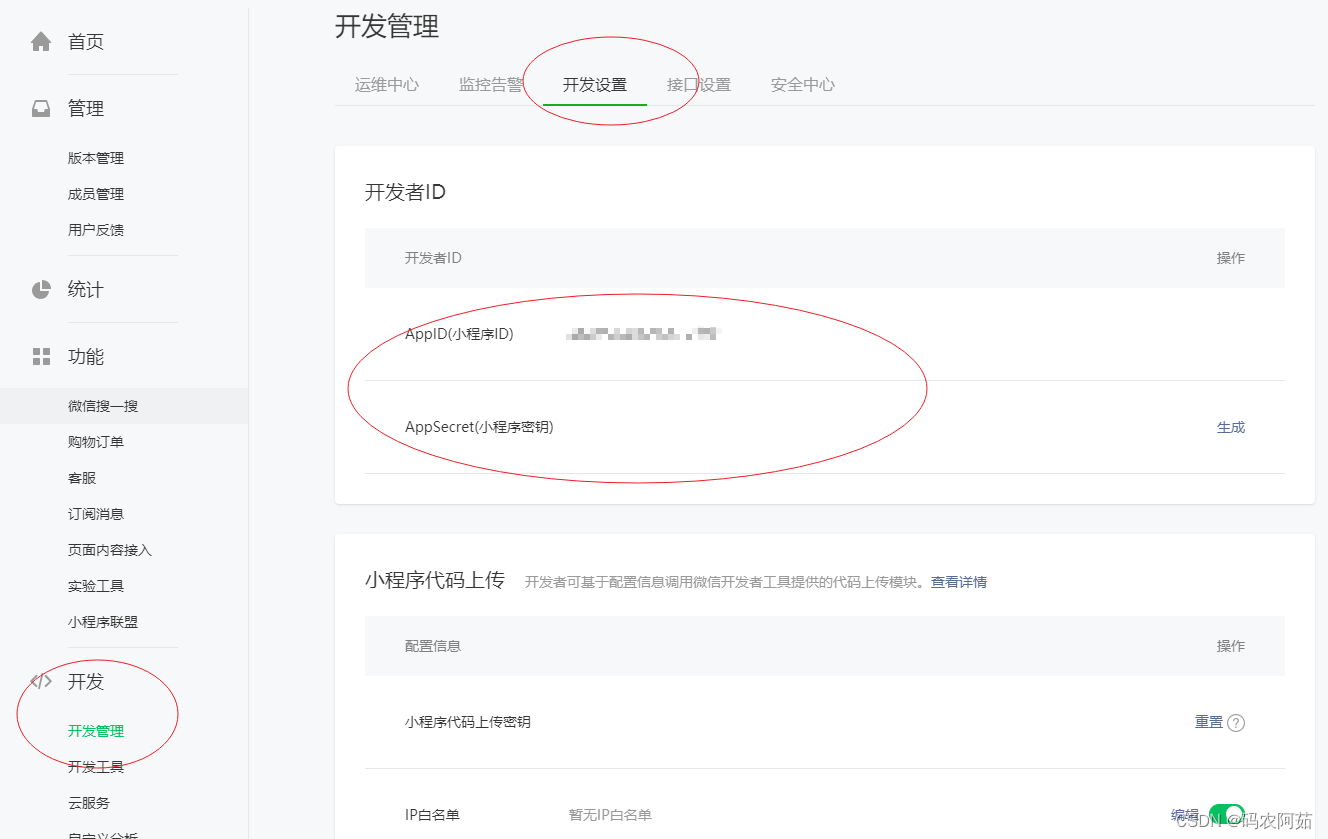Screen dimensions: 1328x839
Task: Toggle the IP白名单 switch
Action: pos(1227,814)
